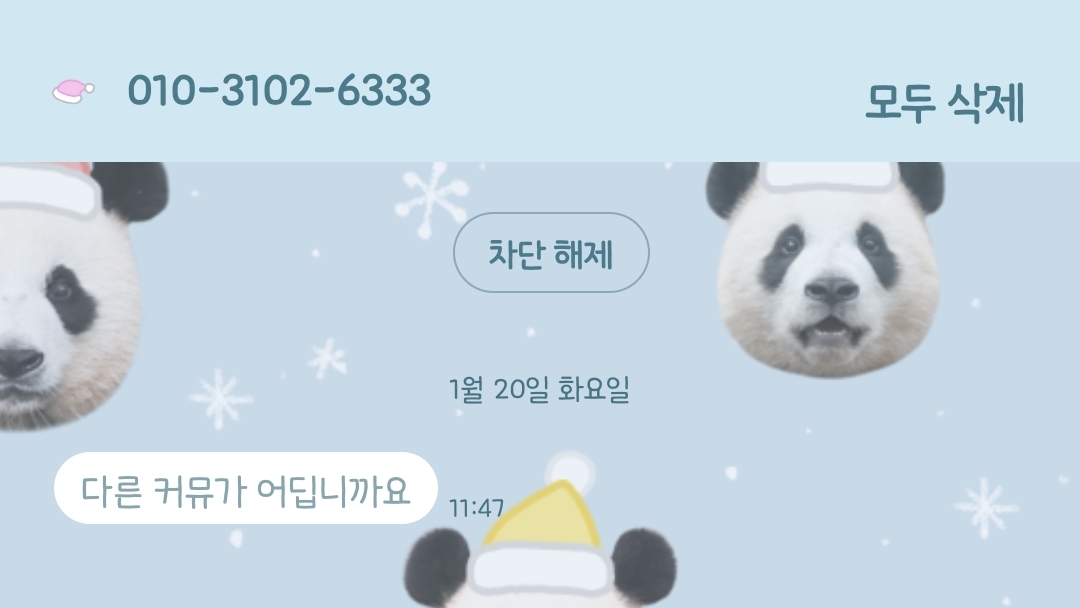Image resolution: width=1080 pixels, height=608 pixels.
Task: Select the message 다른 커뮤가 어딥니까요
Action: point(246,488)
